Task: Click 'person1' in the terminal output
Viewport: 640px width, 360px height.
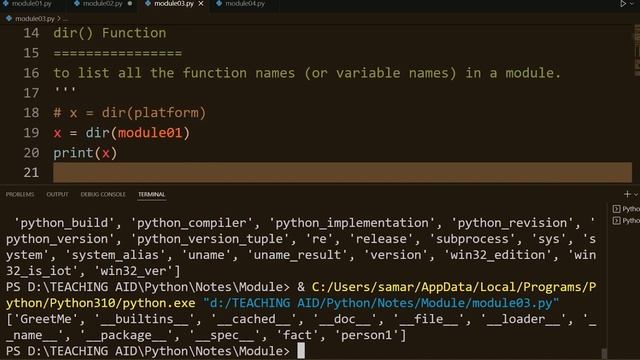Action: (367, 336)
